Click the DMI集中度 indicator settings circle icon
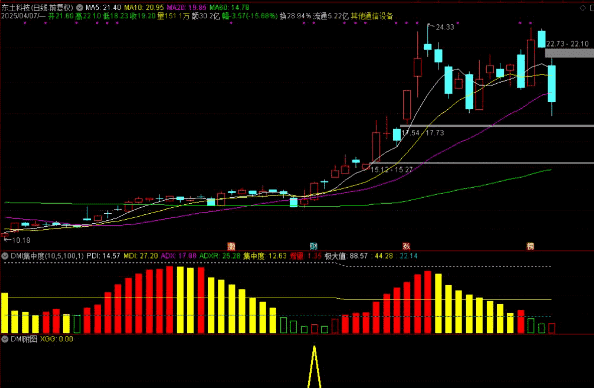The image size is (594, 388). click(x=5, y=256)
